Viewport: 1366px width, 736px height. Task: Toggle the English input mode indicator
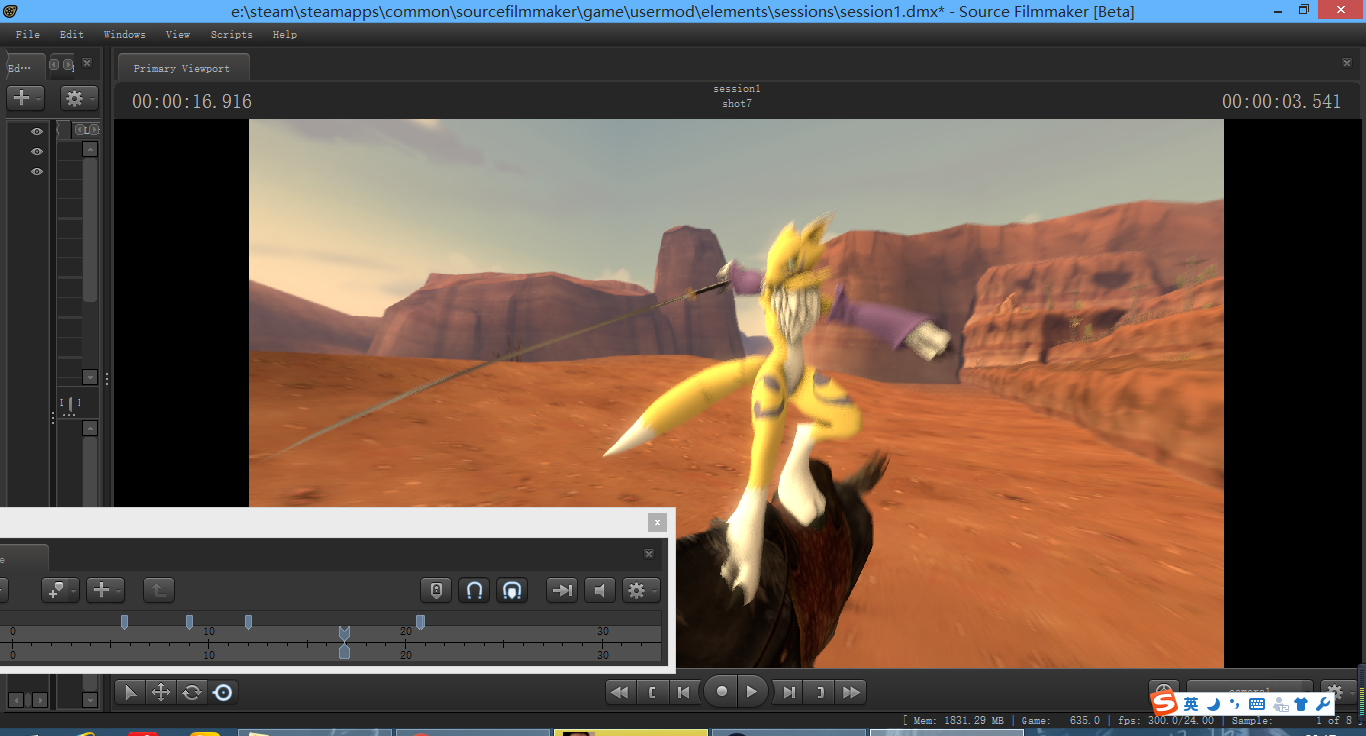click(x=1191, y=705)
